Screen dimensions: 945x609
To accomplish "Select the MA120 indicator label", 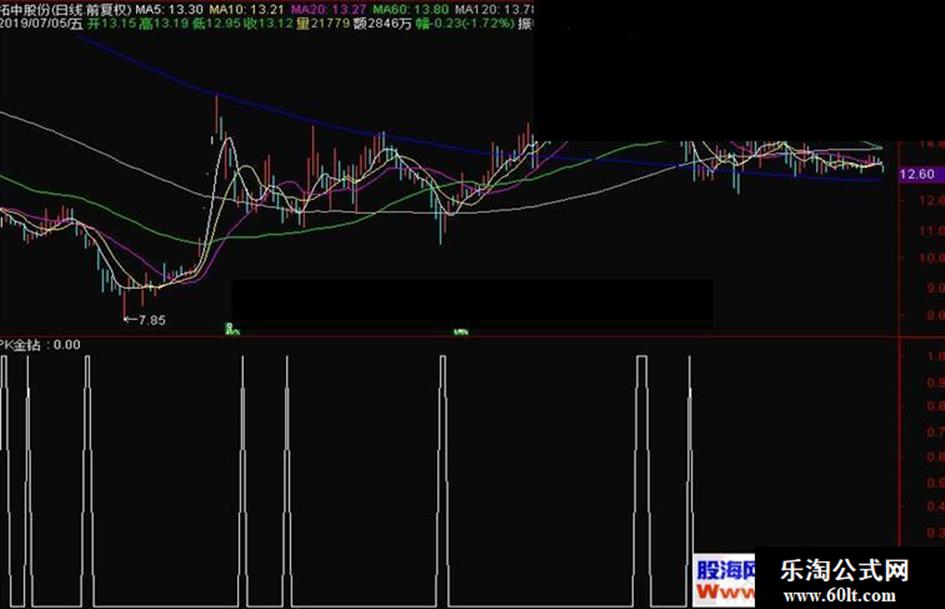I will 494,9.
